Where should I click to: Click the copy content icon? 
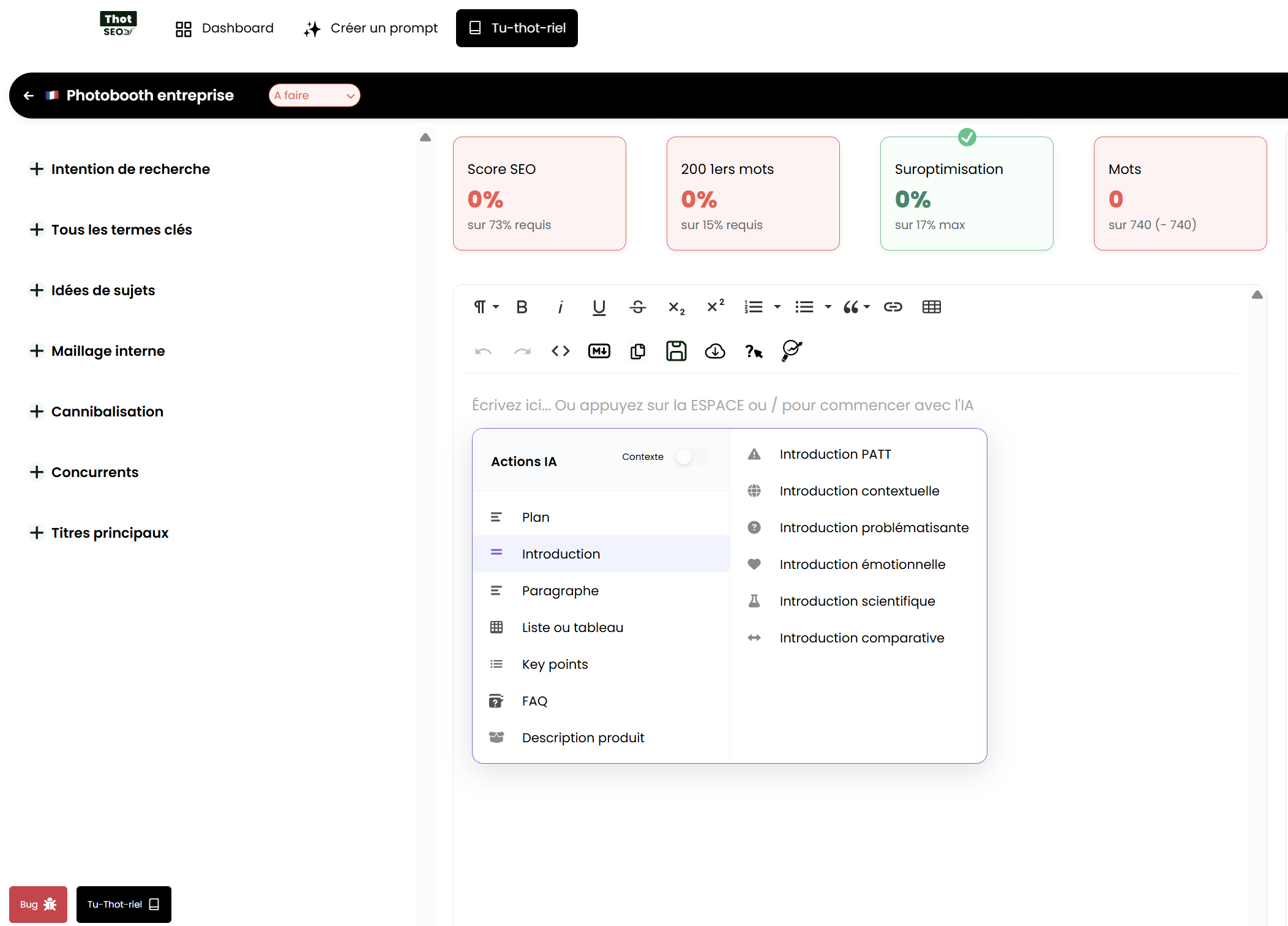(x=637, y=351)
